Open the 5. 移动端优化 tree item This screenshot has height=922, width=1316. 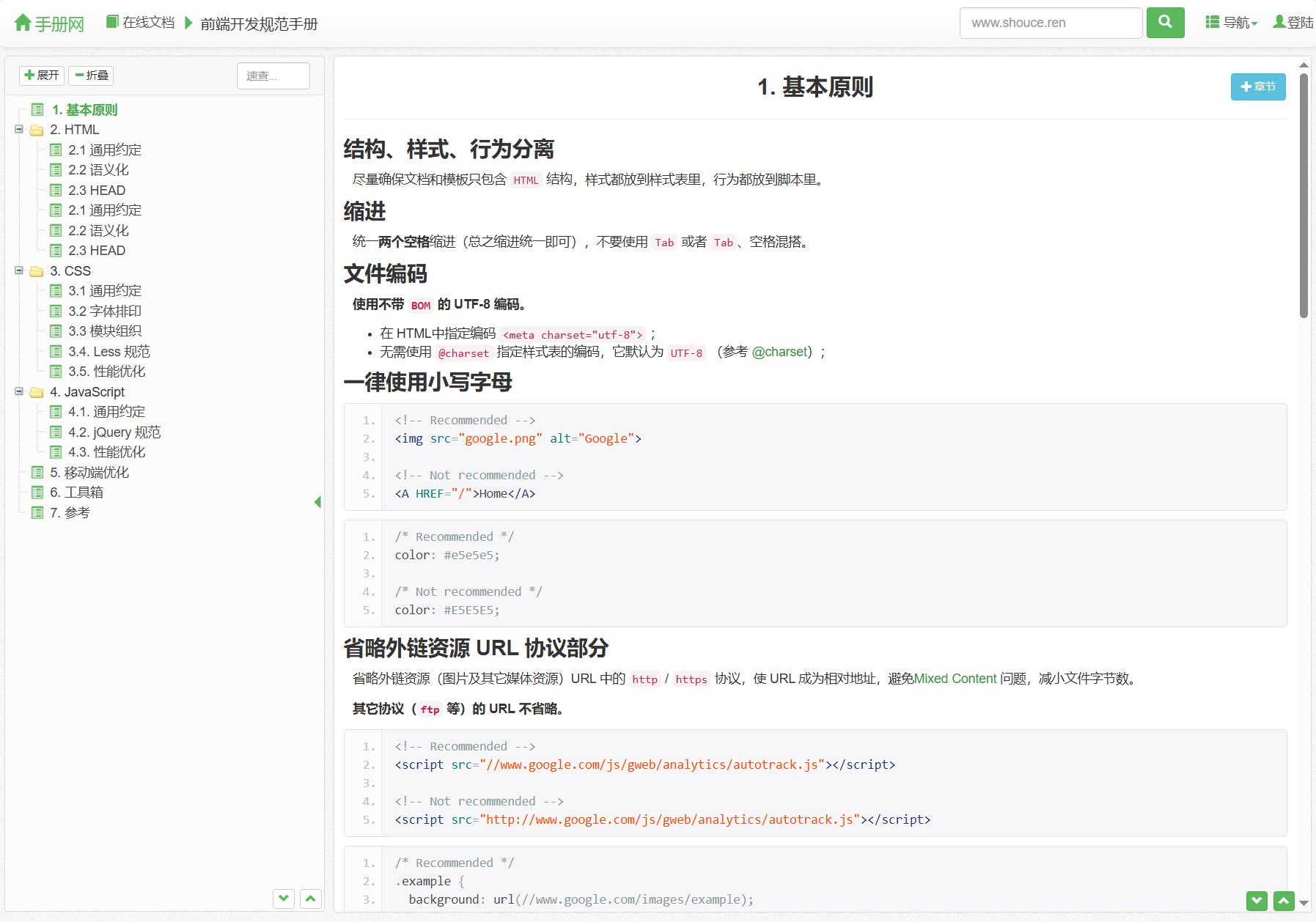click(x=89, y=473)
